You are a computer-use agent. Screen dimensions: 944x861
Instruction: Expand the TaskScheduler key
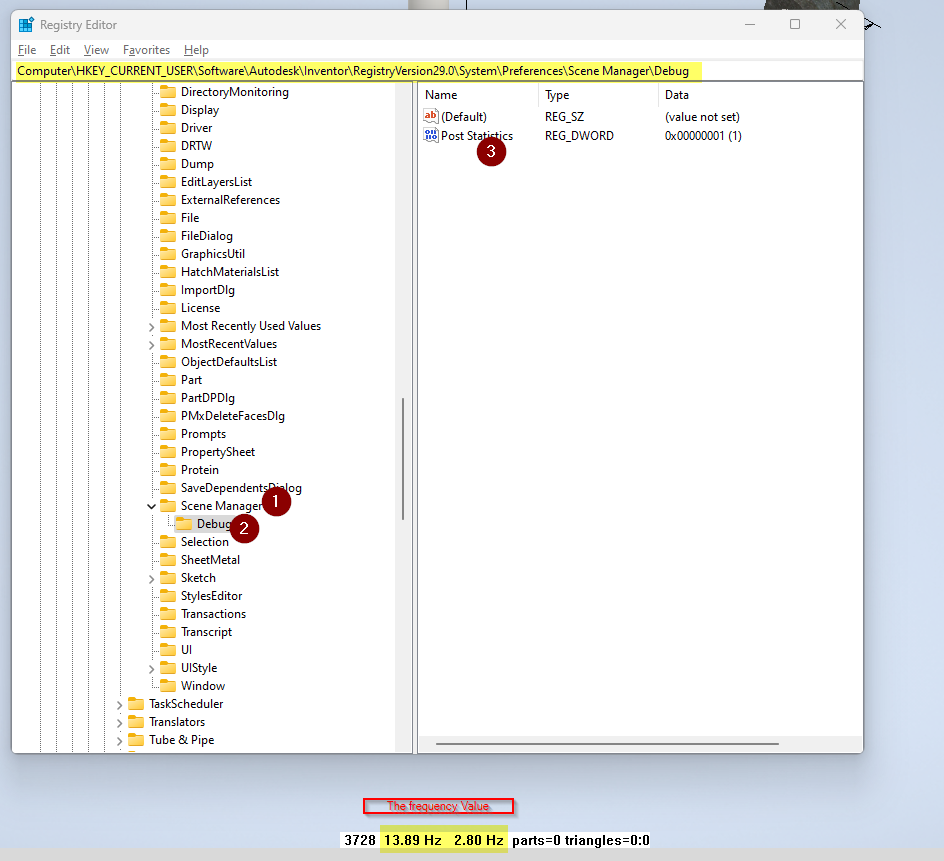pyautogui.click(x=119, y=705)
